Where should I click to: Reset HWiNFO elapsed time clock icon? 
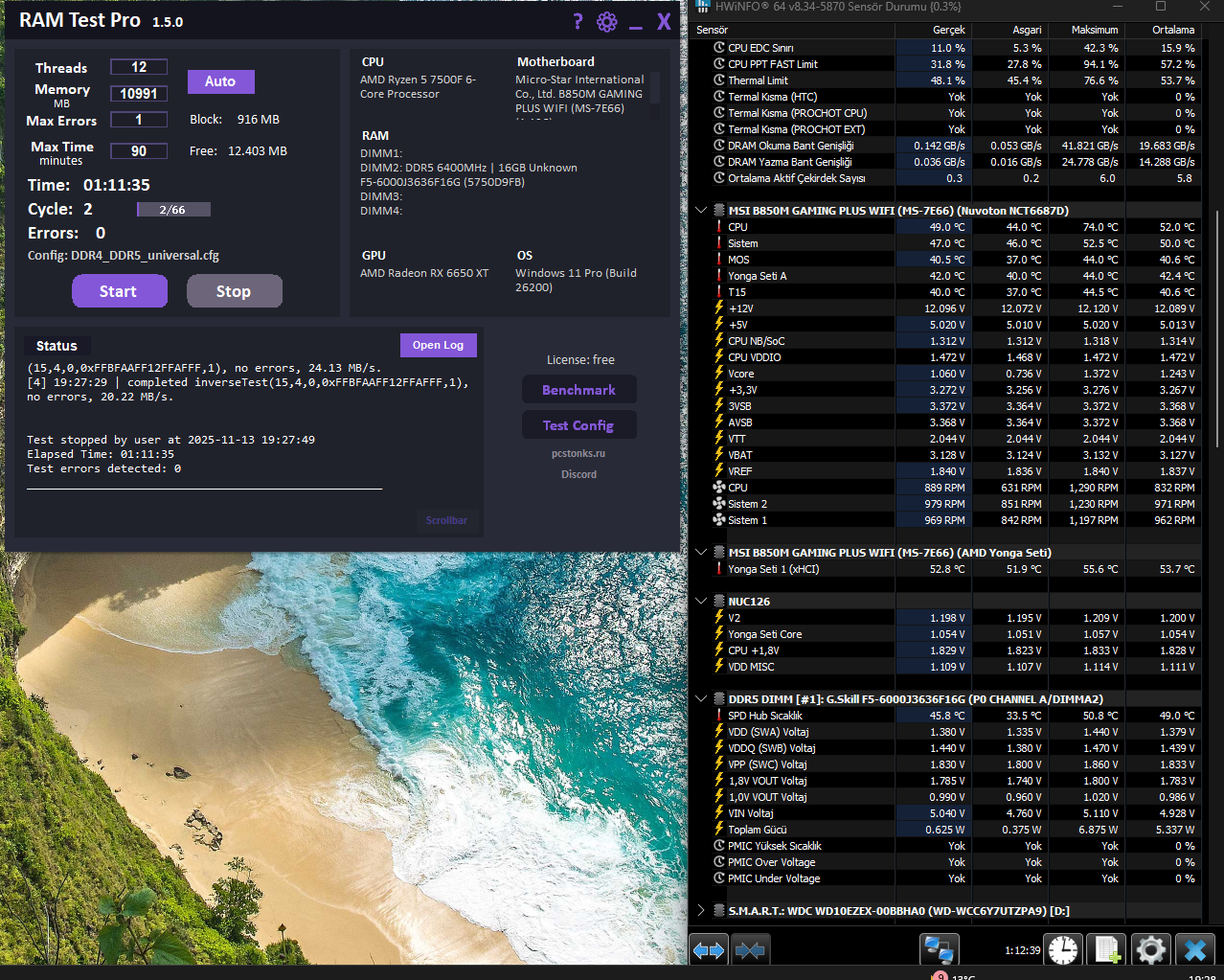1063,950
